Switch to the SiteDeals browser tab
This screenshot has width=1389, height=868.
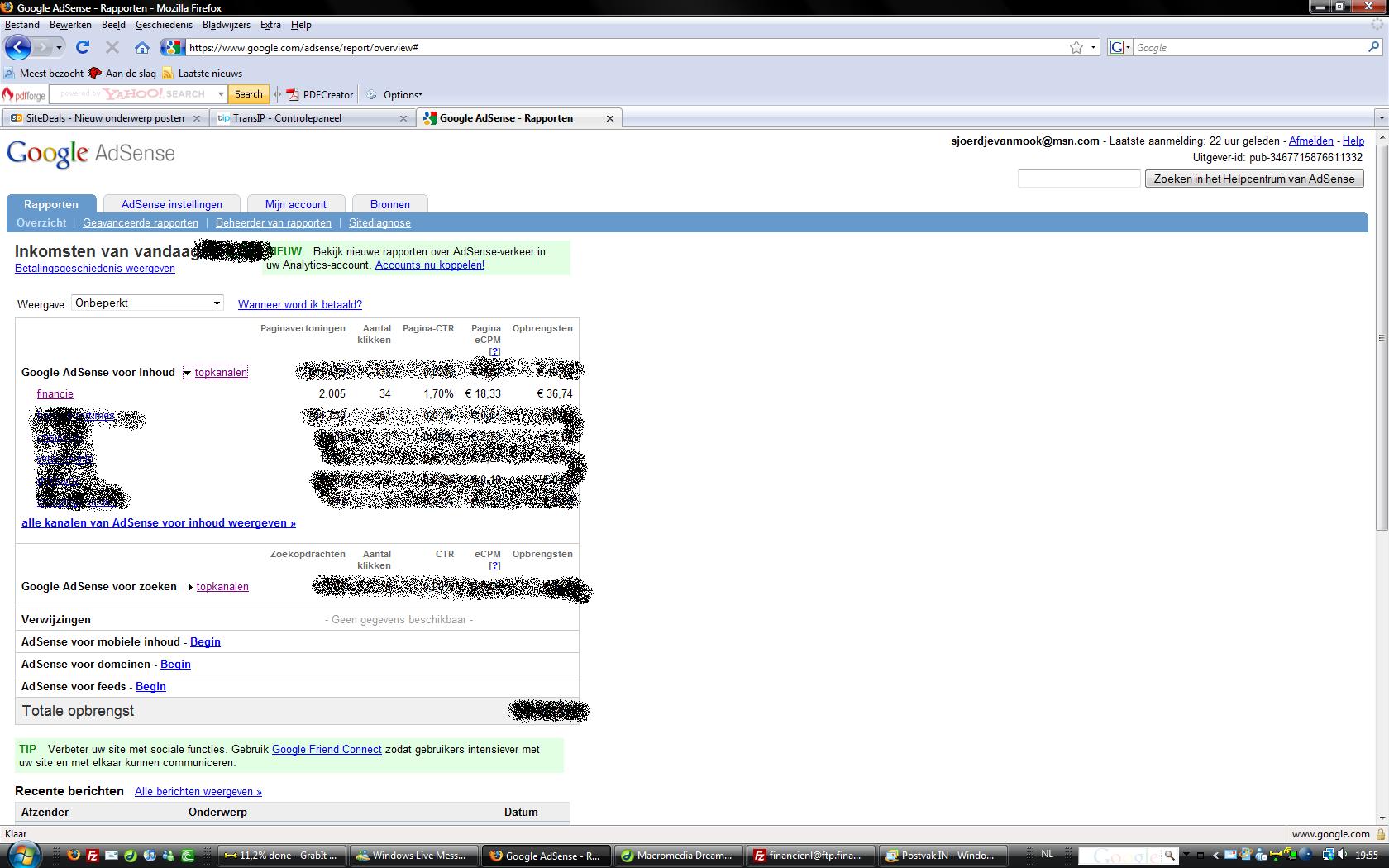105,118
